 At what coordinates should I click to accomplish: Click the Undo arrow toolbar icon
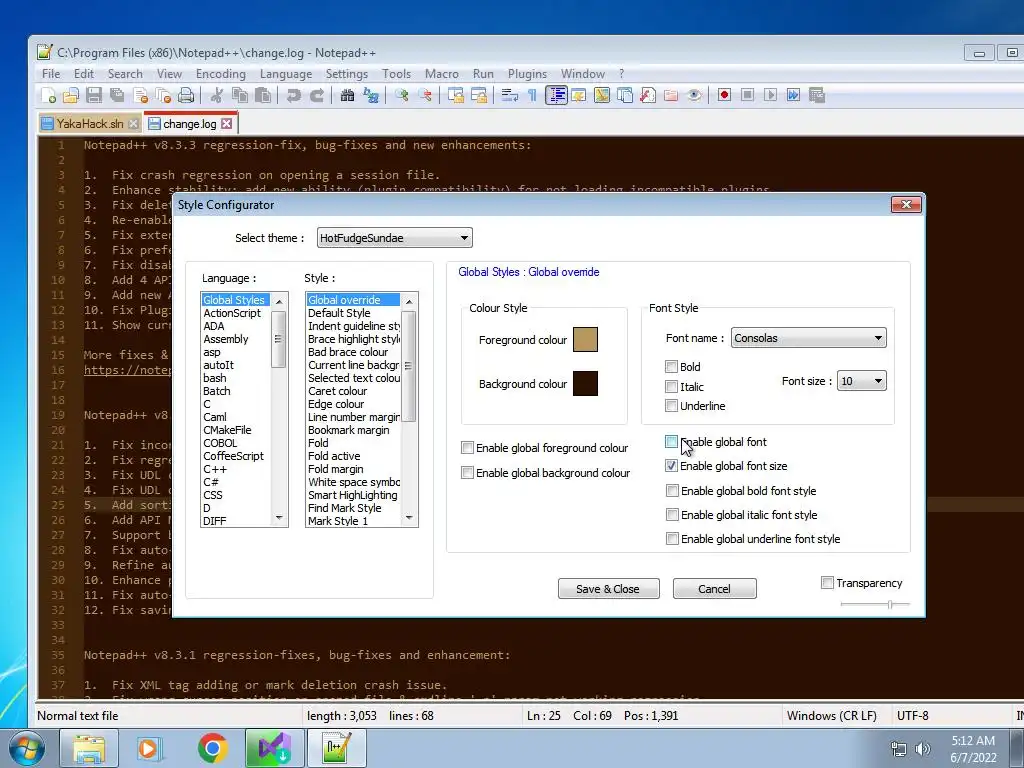coord(293,95)
